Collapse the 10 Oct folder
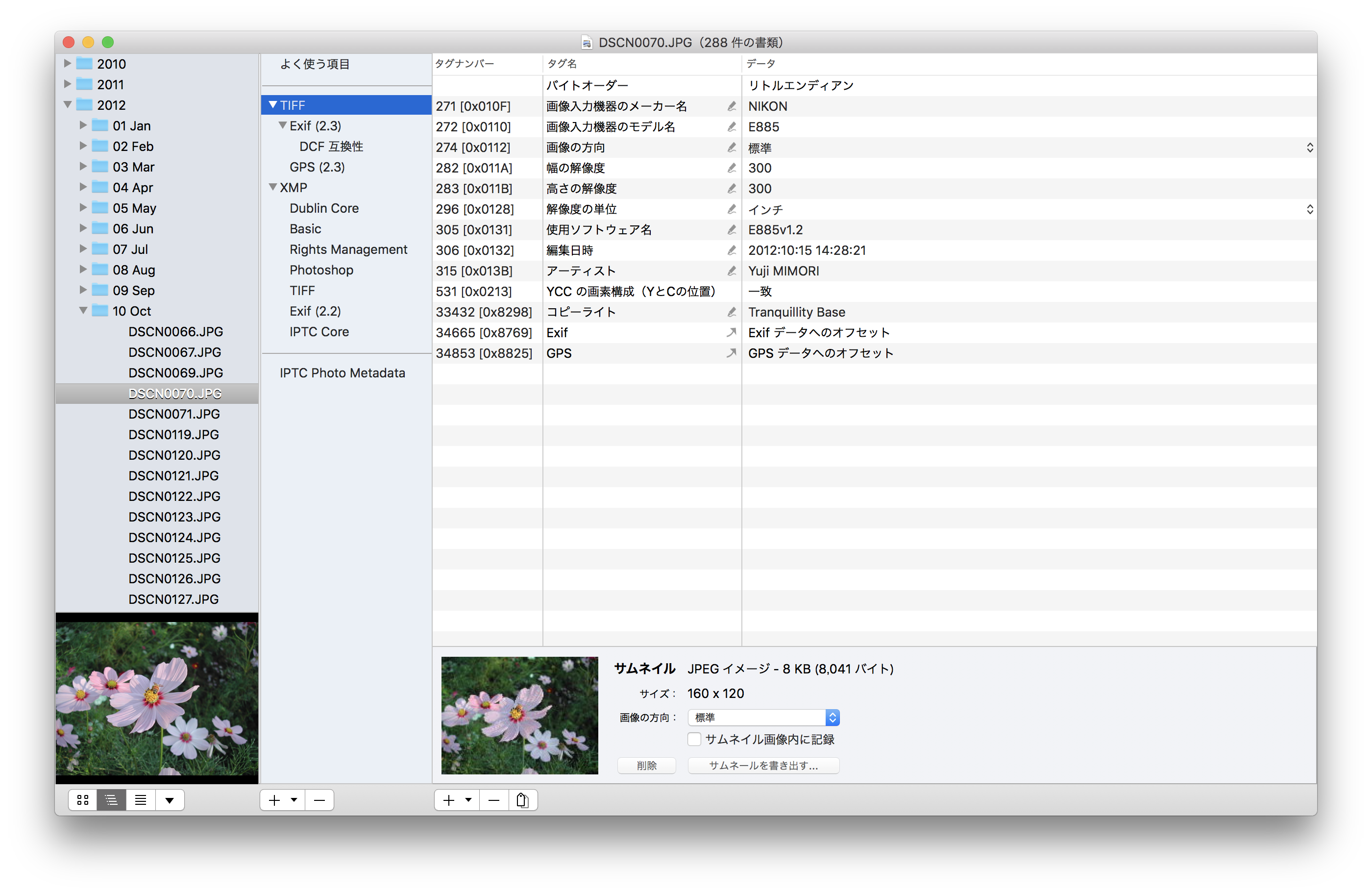1372x894 pixels. (83, 311)
